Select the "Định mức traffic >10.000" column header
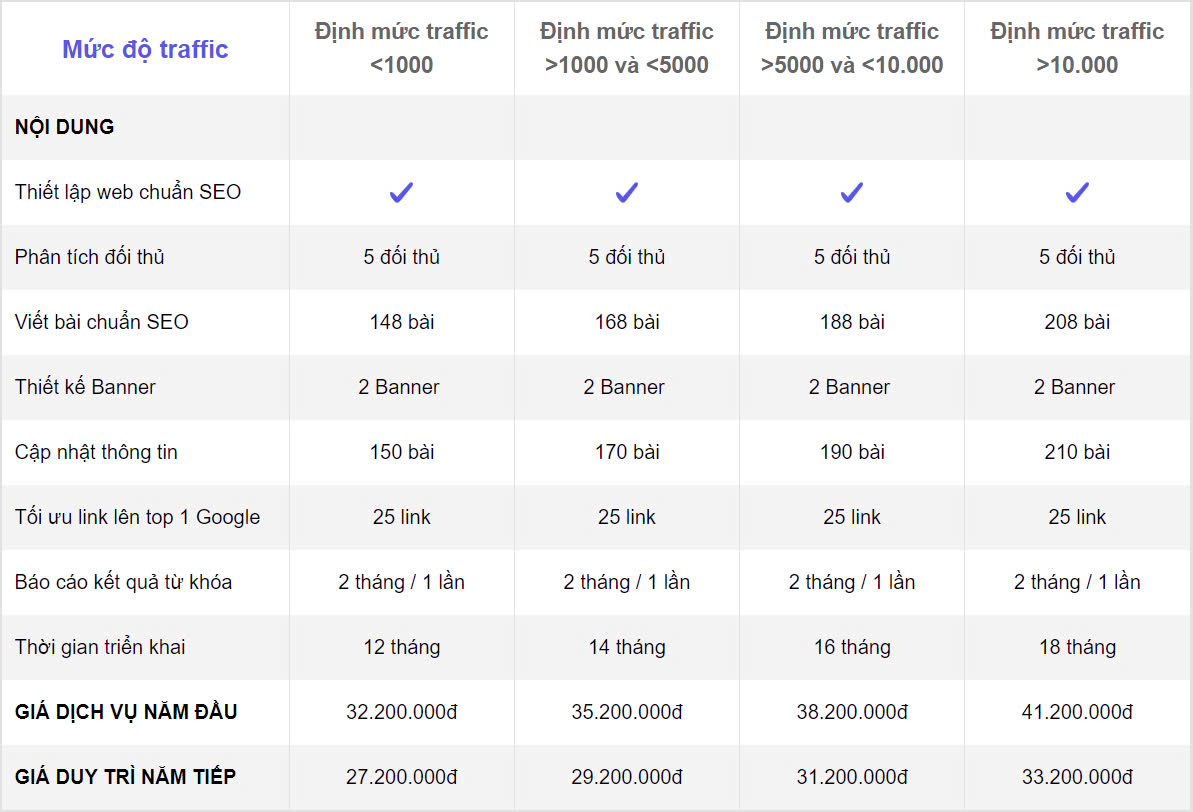 coord(1077,48)
